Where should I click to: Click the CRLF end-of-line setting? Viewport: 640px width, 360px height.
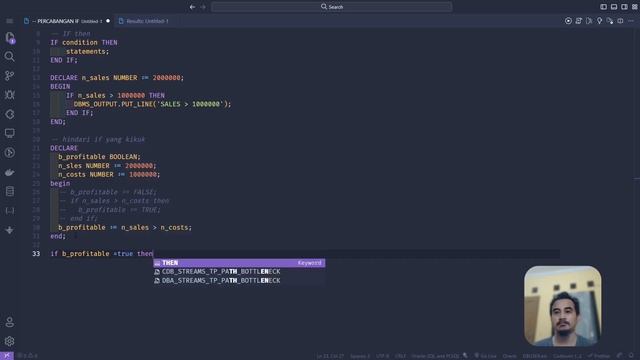(400, 356)
